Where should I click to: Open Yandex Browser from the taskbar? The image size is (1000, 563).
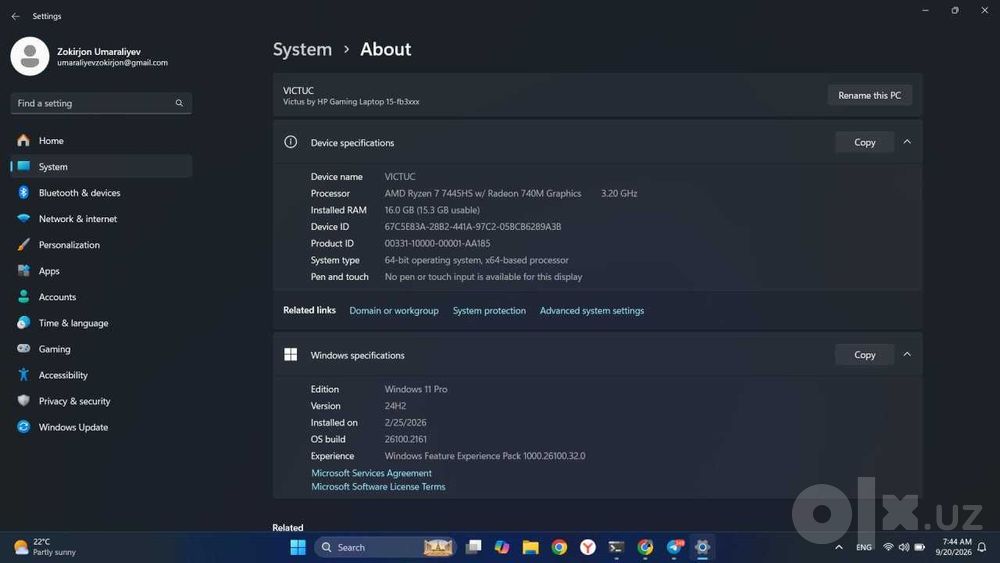(x=588, y=547)
